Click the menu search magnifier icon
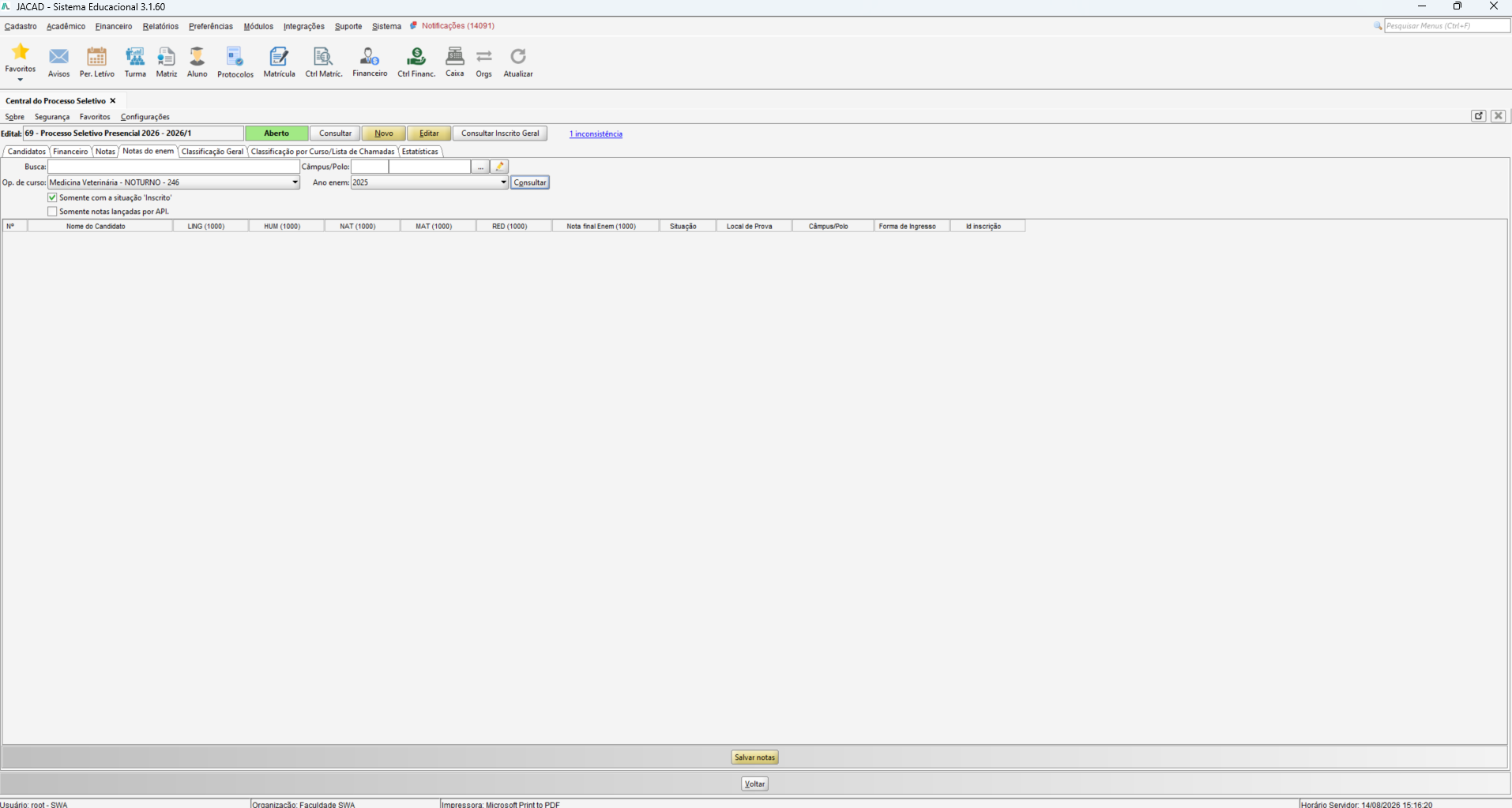 pos(1378,26)
